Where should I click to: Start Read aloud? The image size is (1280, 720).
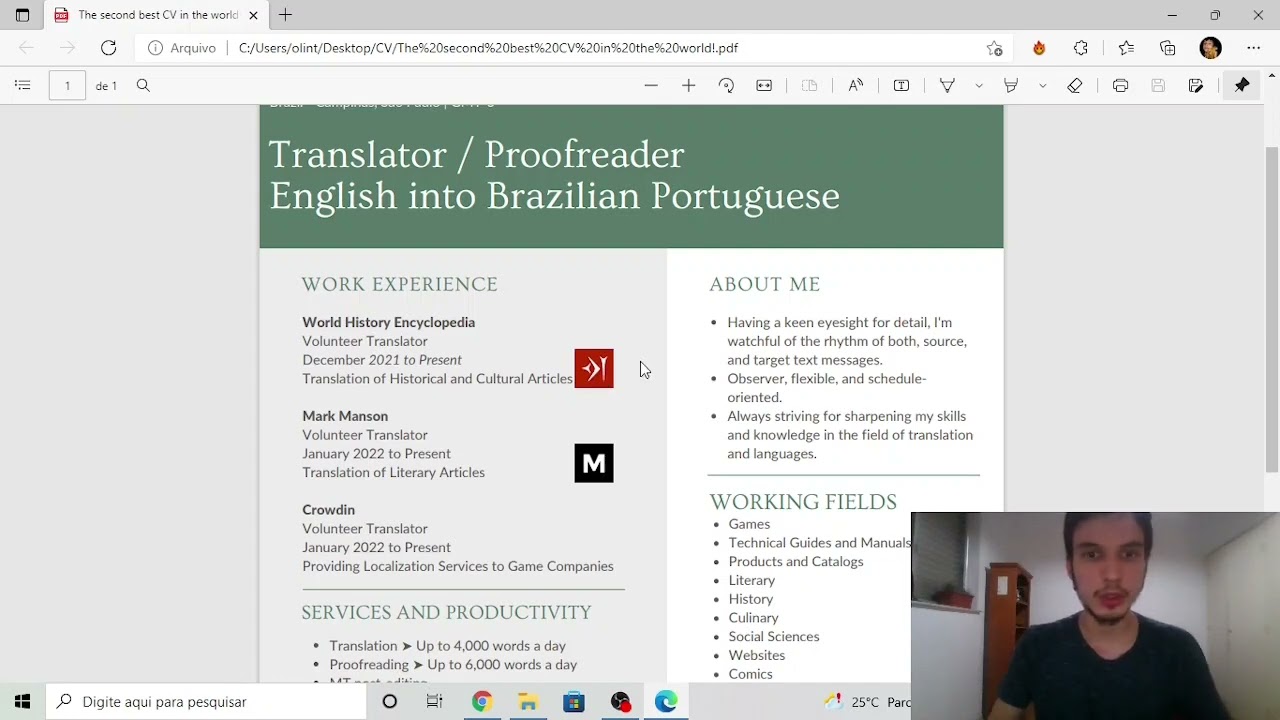[x=856, y=86]
